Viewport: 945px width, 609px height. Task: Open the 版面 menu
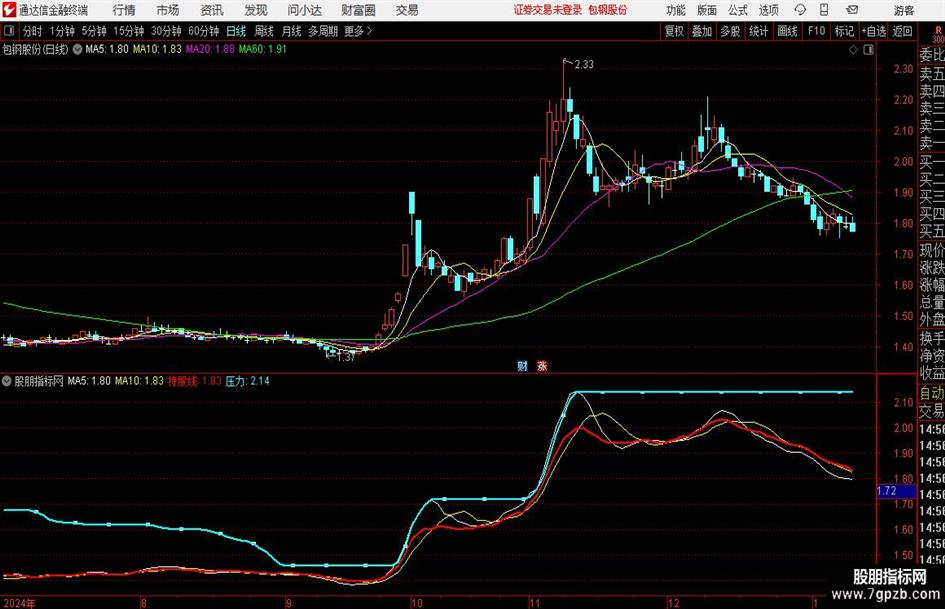(x=706, y=10)
